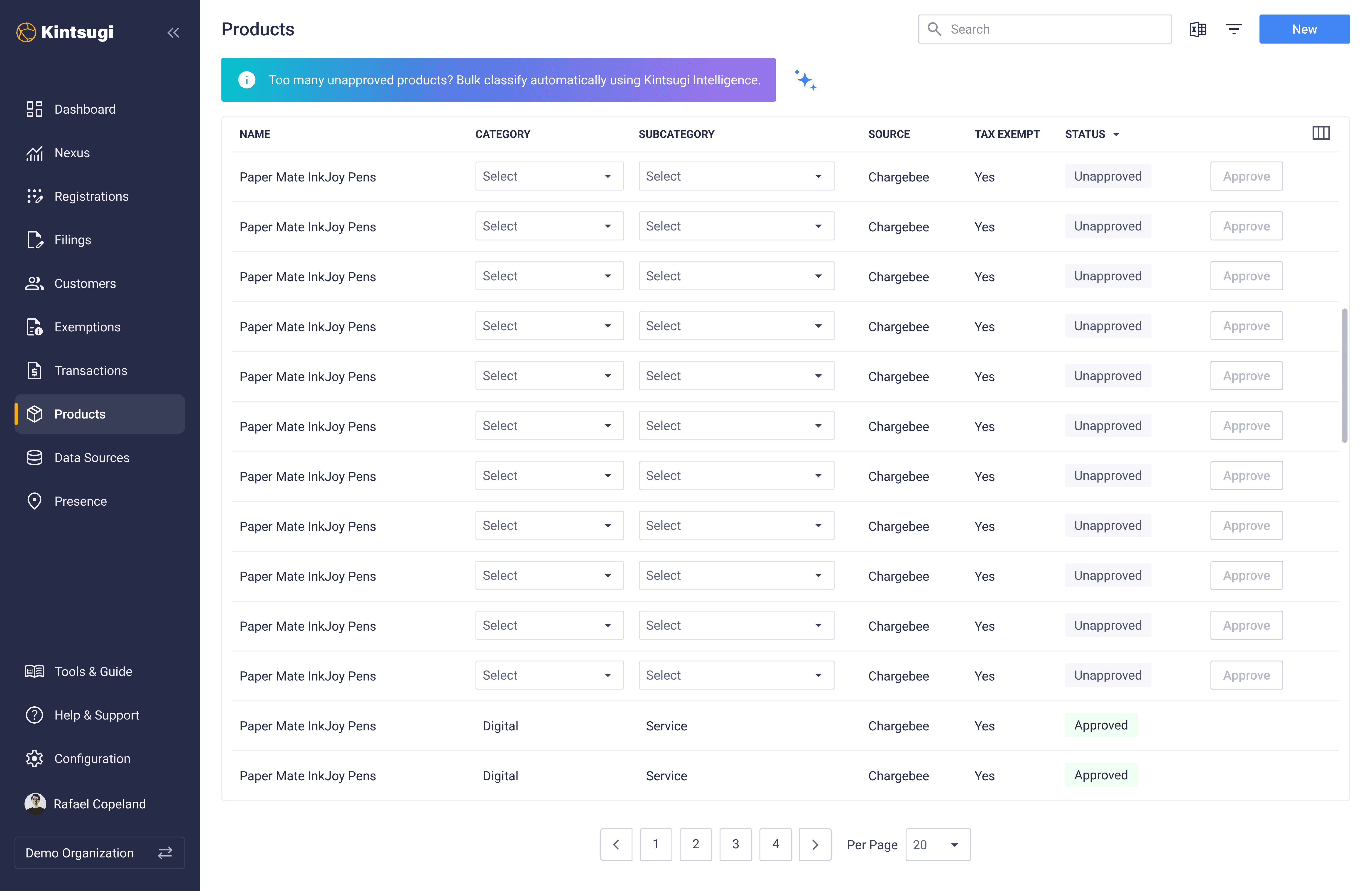
Task: Open the Data Sources section
Action: (92, 458)
